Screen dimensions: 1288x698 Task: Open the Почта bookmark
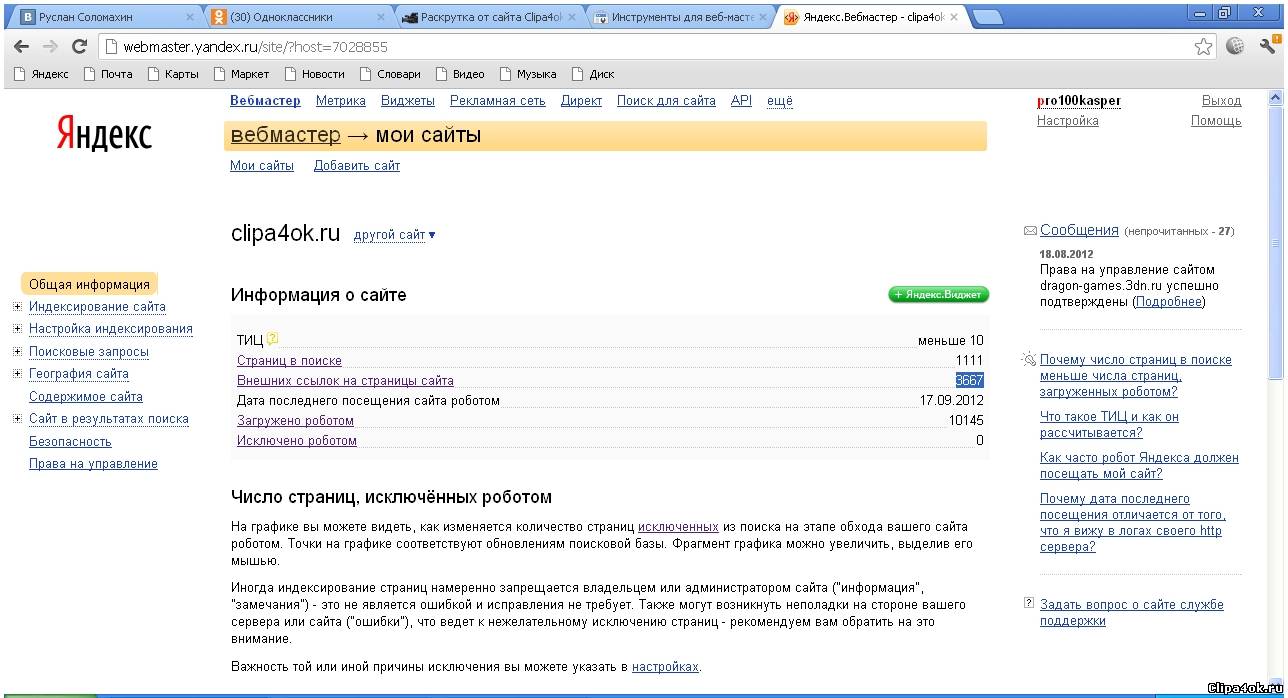click(x=108, y=74)
